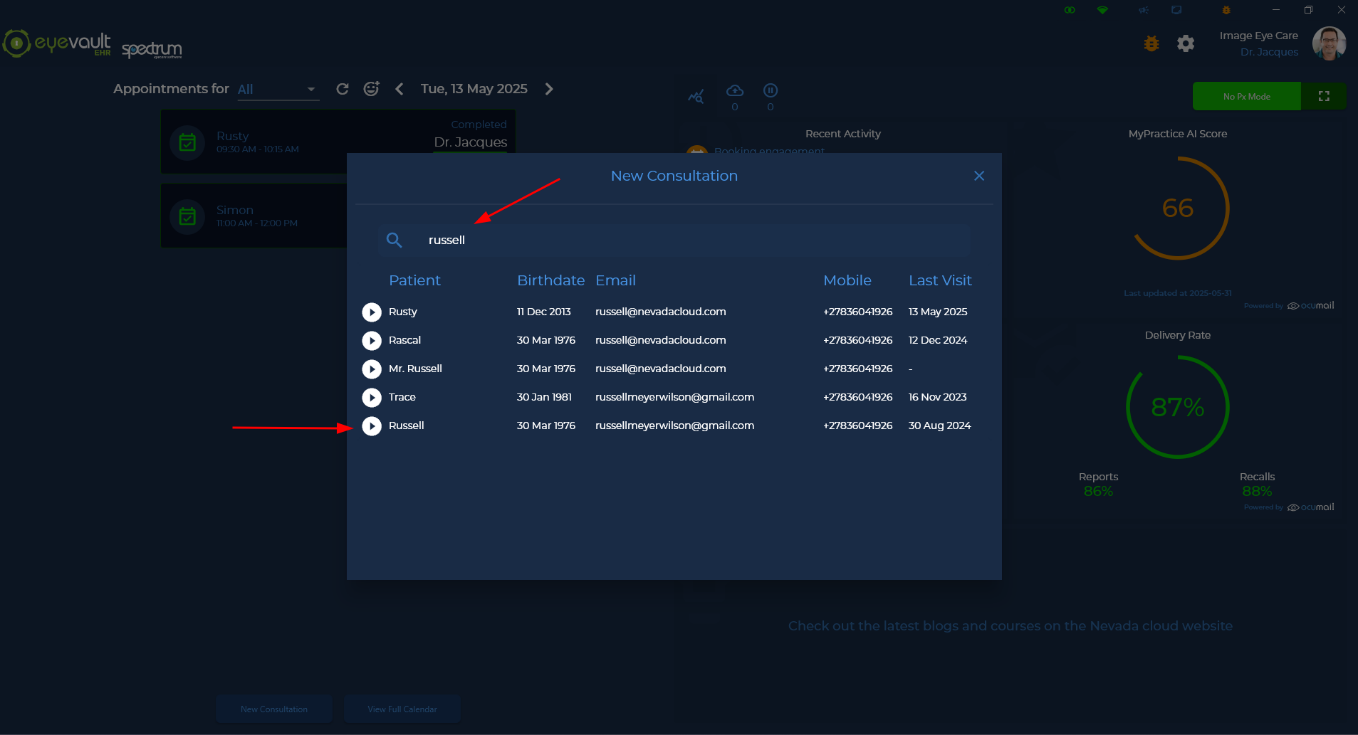
Task: Click the 'Image Eye Care' practice name
Action: 1259,36
